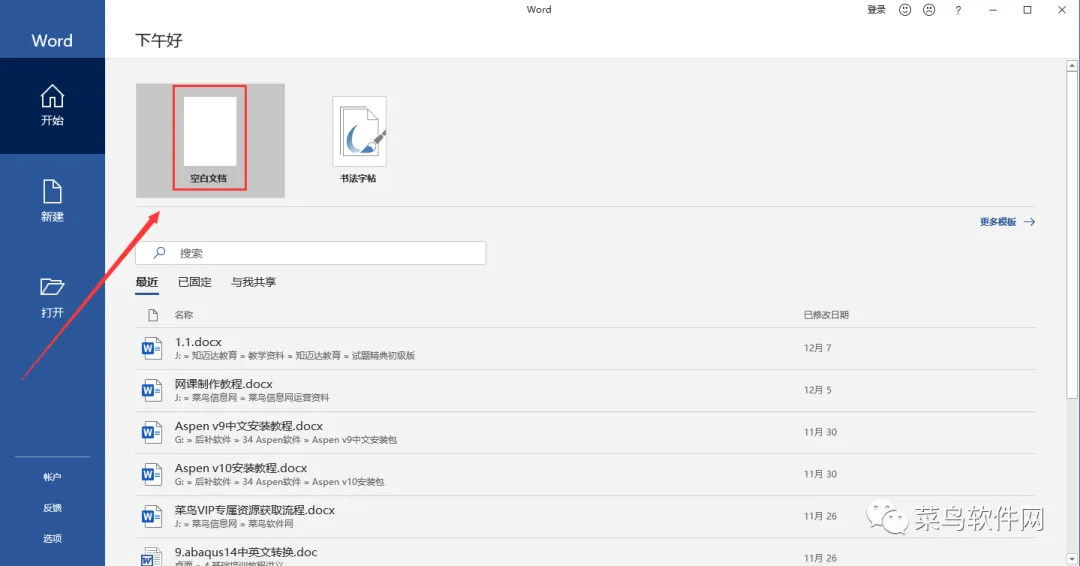Click the 登录 sign-in button
Image resolution: width=1080 pixels, height=566 pixels.
point(876,10)
